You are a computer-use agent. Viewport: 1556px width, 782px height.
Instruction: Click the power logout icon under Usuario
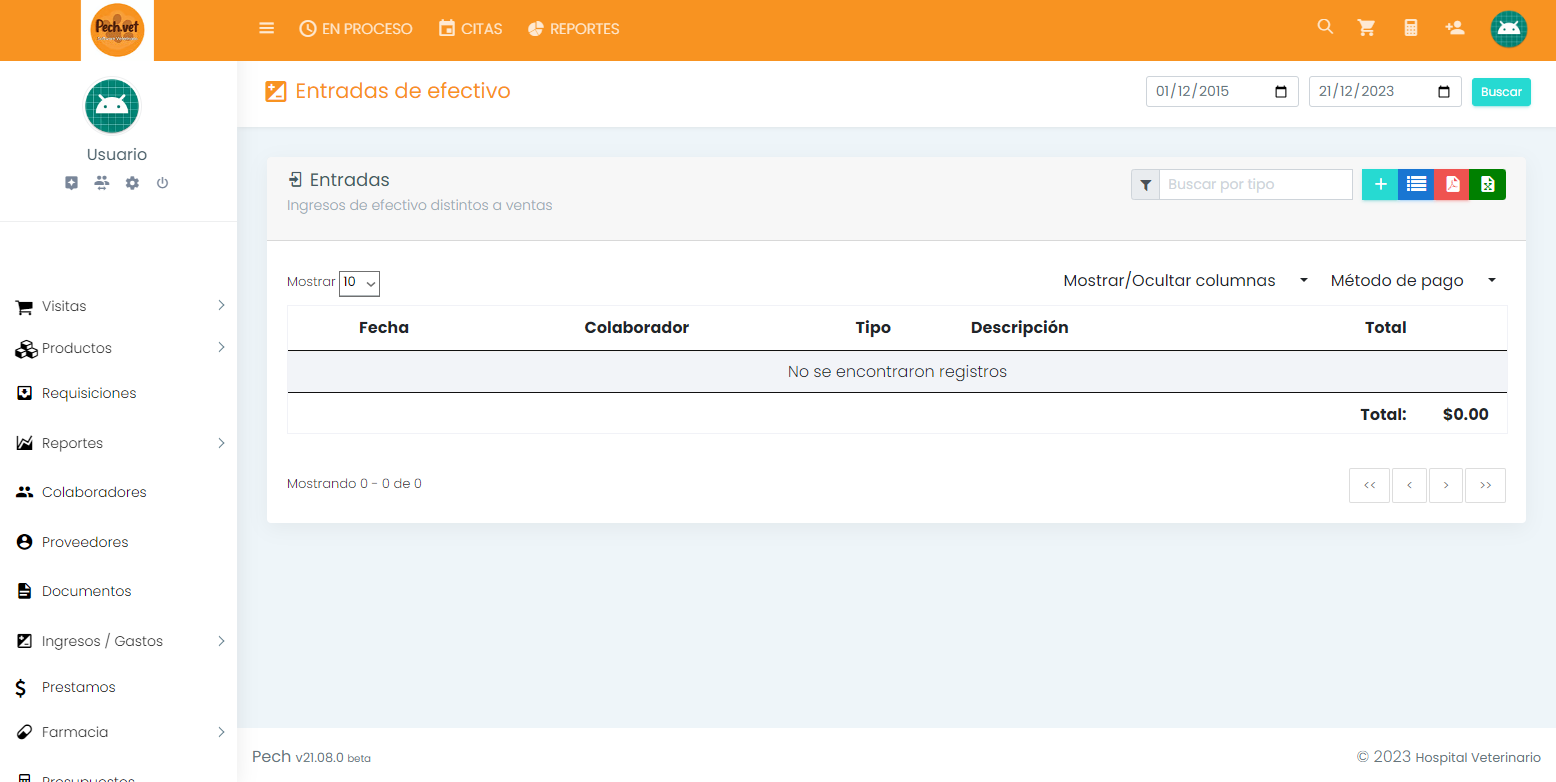pyautogui.click(x=162, y=183)
